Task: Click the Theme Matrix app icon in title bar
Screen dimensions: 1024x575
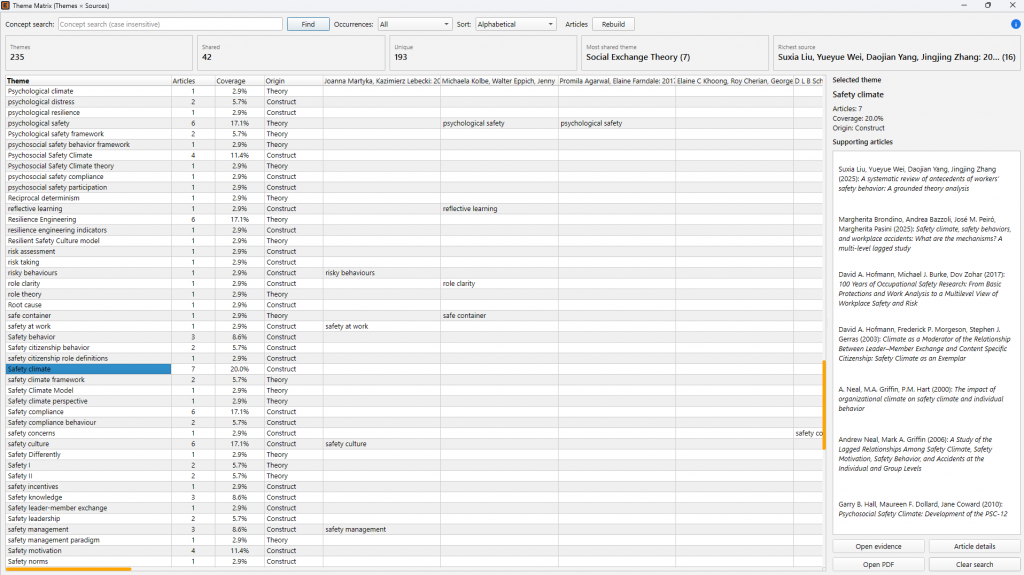Action: point(5,5)
